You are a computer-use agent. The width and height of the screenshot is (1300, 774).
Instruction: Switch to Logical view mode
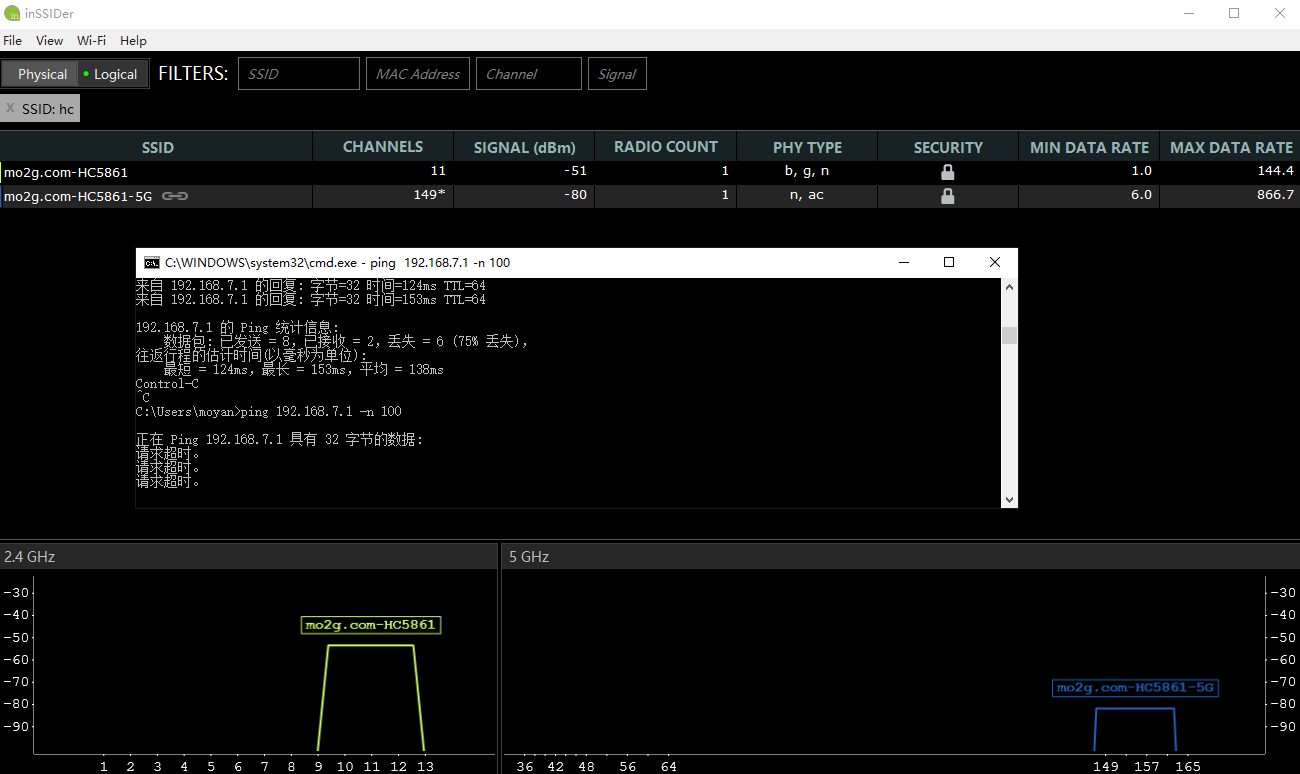click(112, 74)
